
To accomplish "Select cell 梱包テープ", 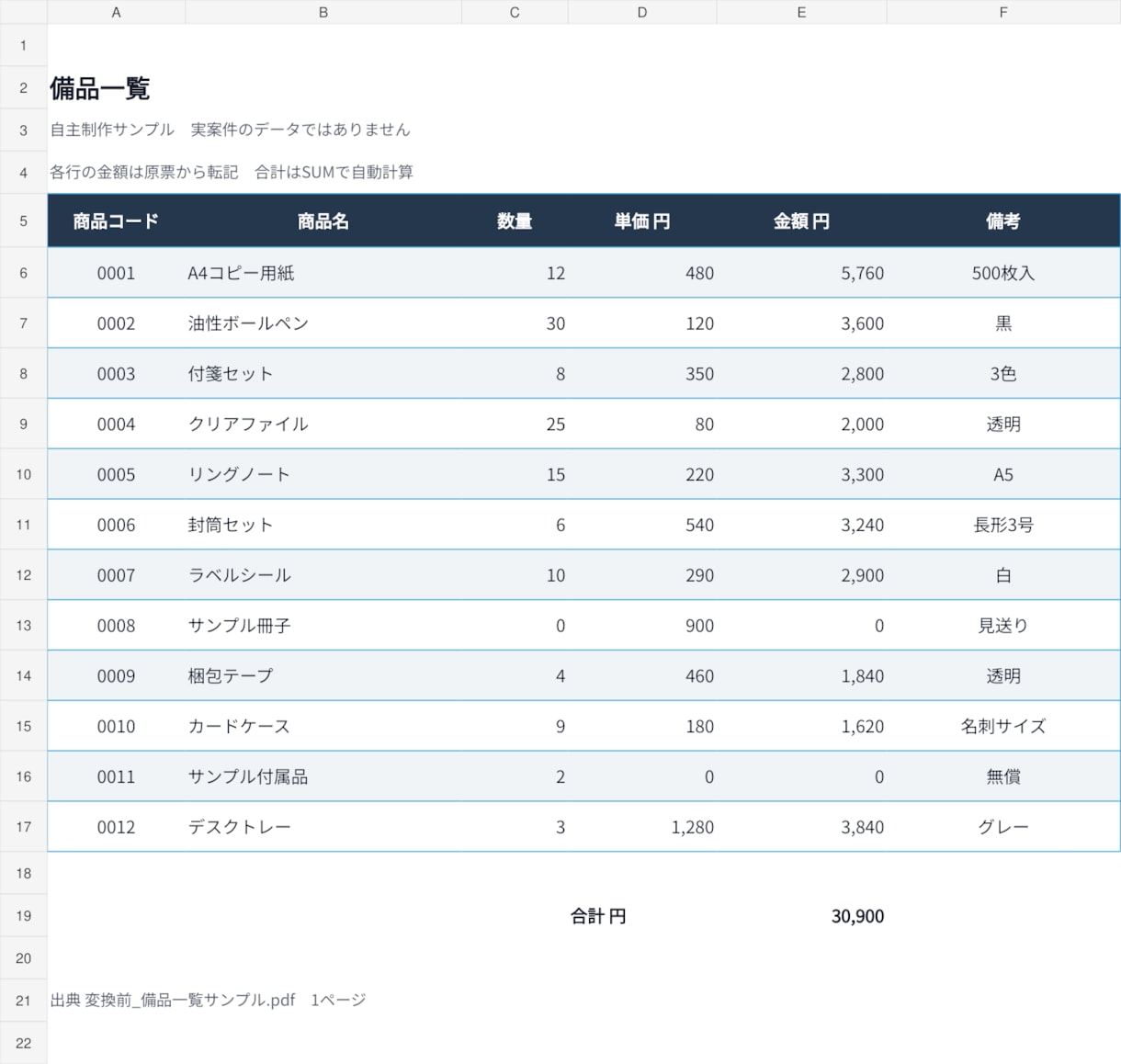I will click(323, 676).
